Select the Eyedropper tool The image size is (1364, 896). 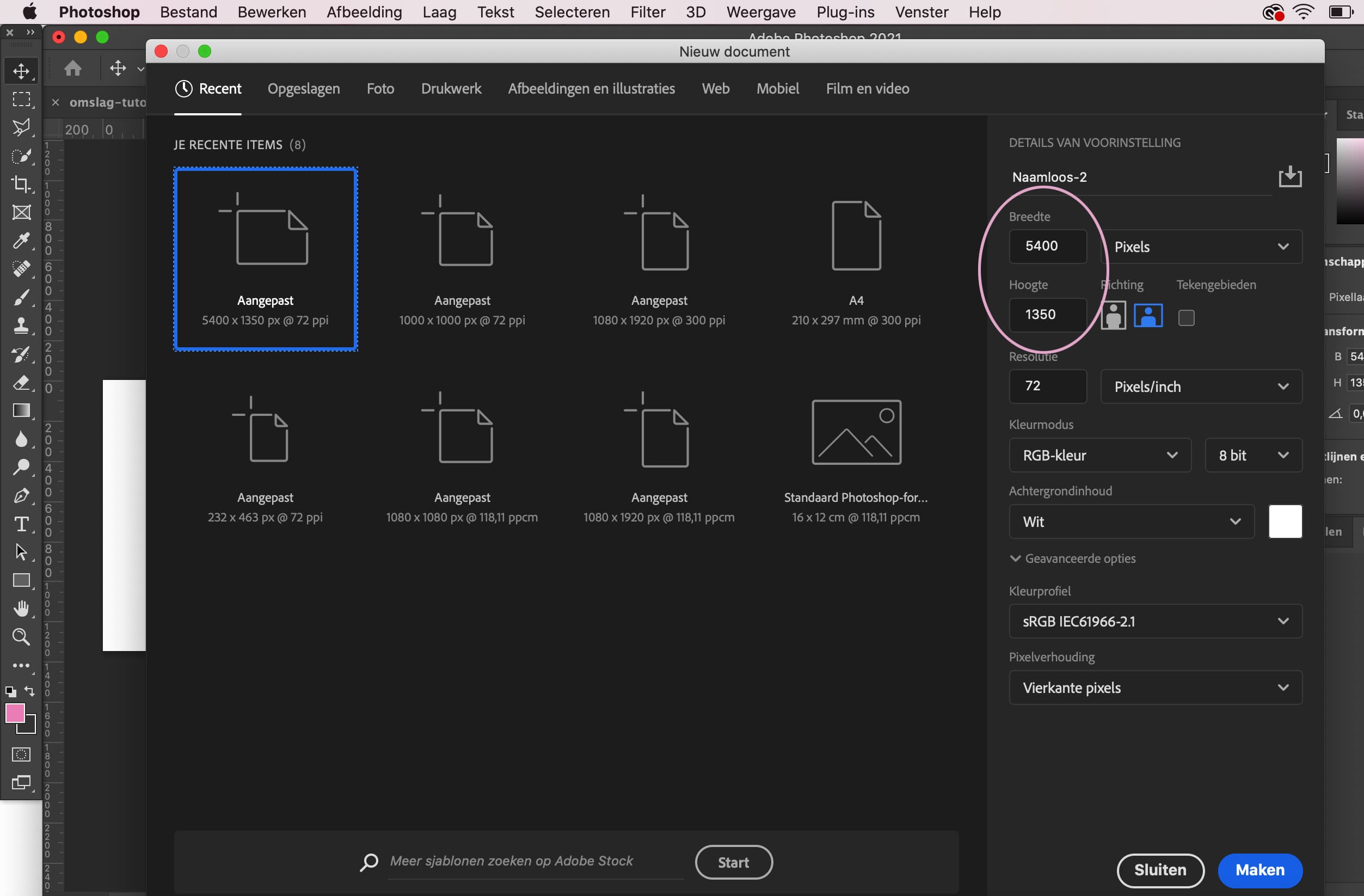(x=21, y=241)
